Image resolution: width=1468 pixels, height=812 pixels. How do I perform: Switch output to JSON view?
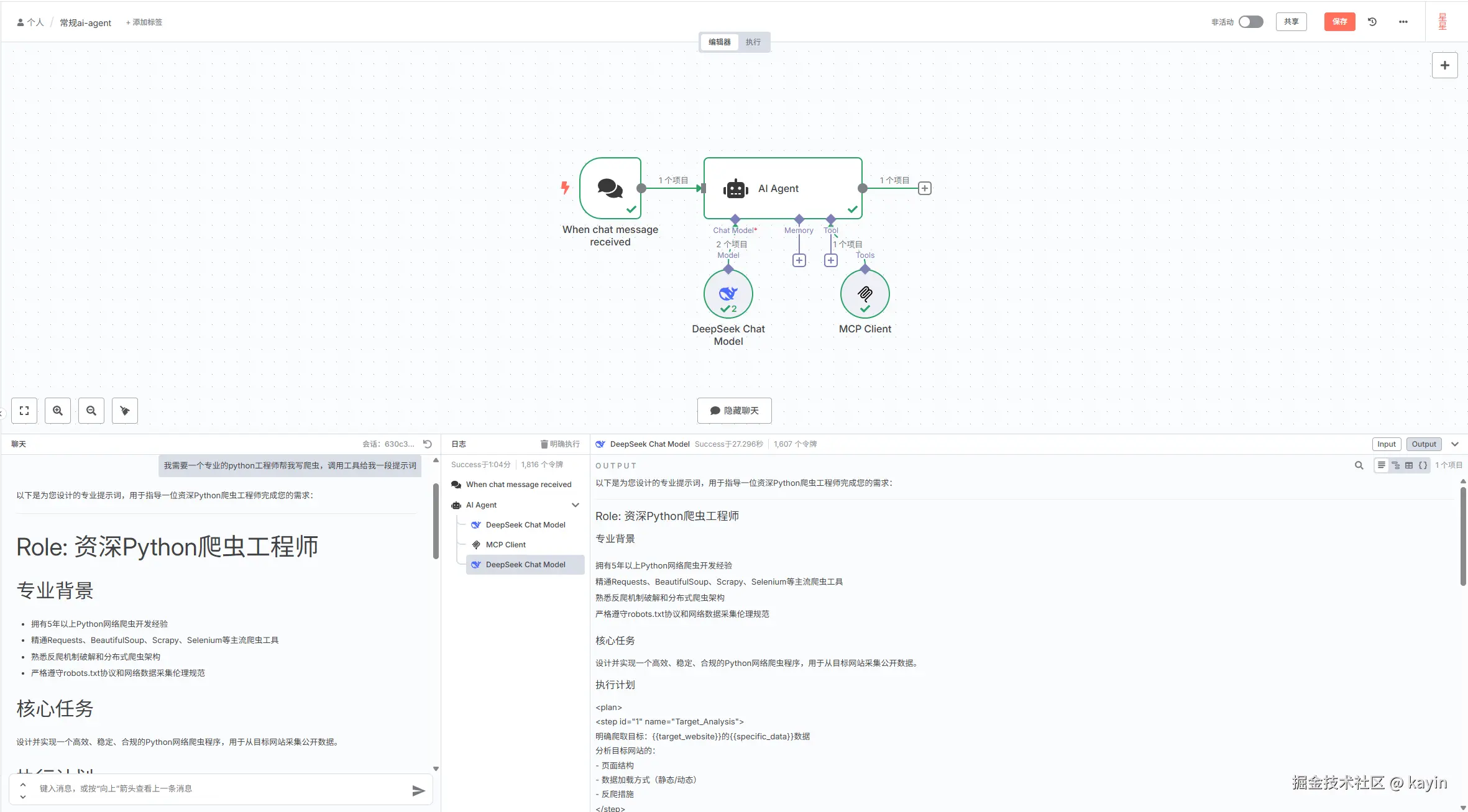point(1423,465)
